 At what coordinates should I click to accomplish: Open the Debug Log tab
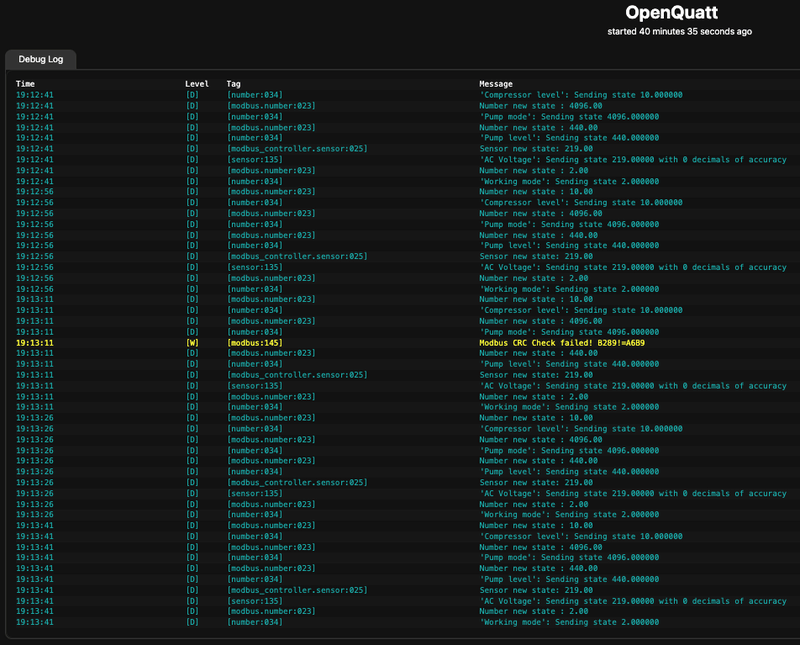pos(41,59)
